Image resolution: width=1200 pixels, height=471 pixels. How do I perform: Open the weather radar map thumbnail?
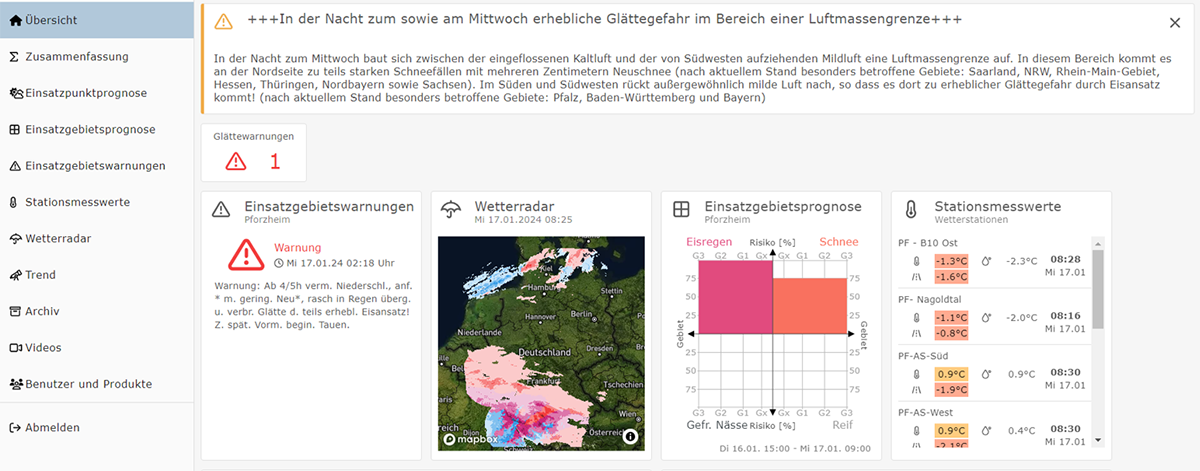click(541, 340)
